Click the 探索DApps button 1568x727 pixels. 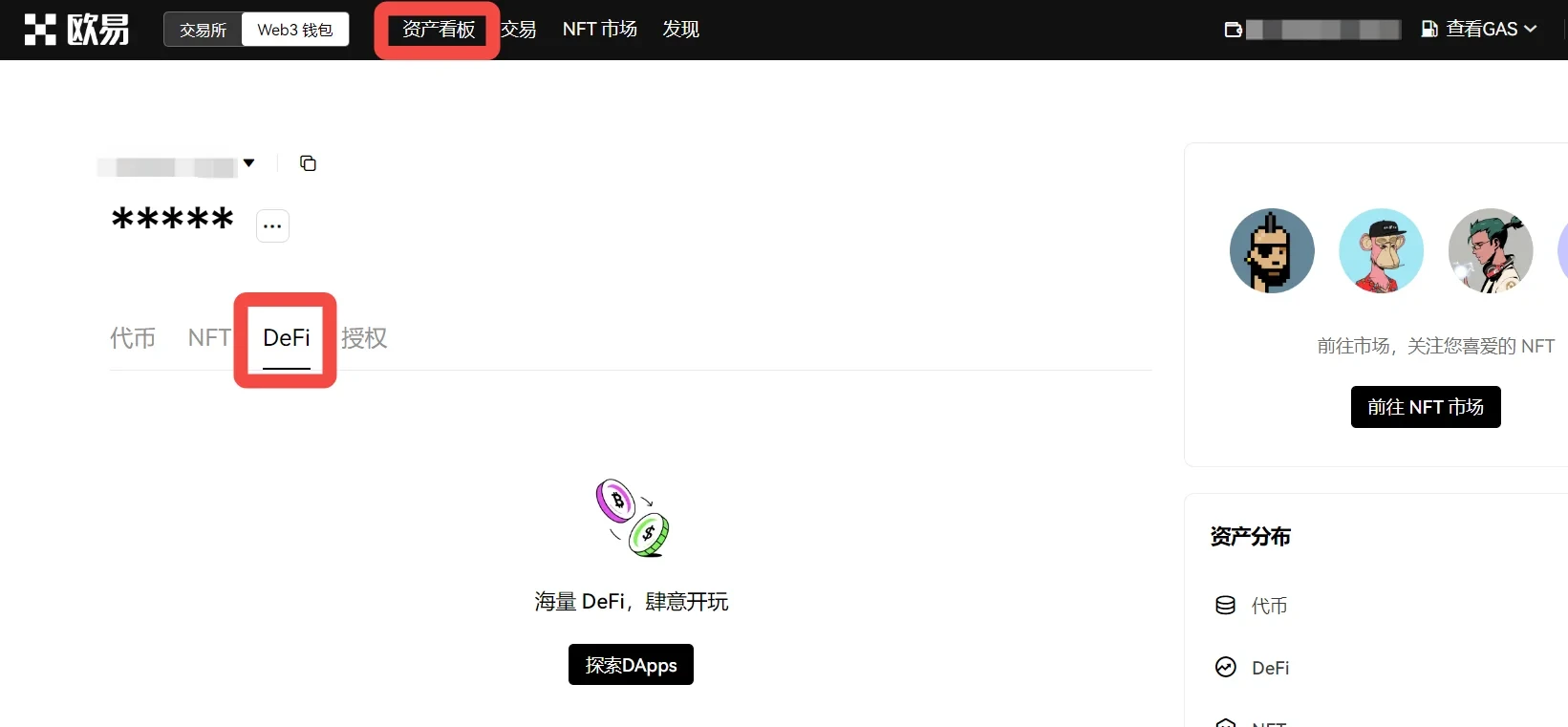click(631, 665)
